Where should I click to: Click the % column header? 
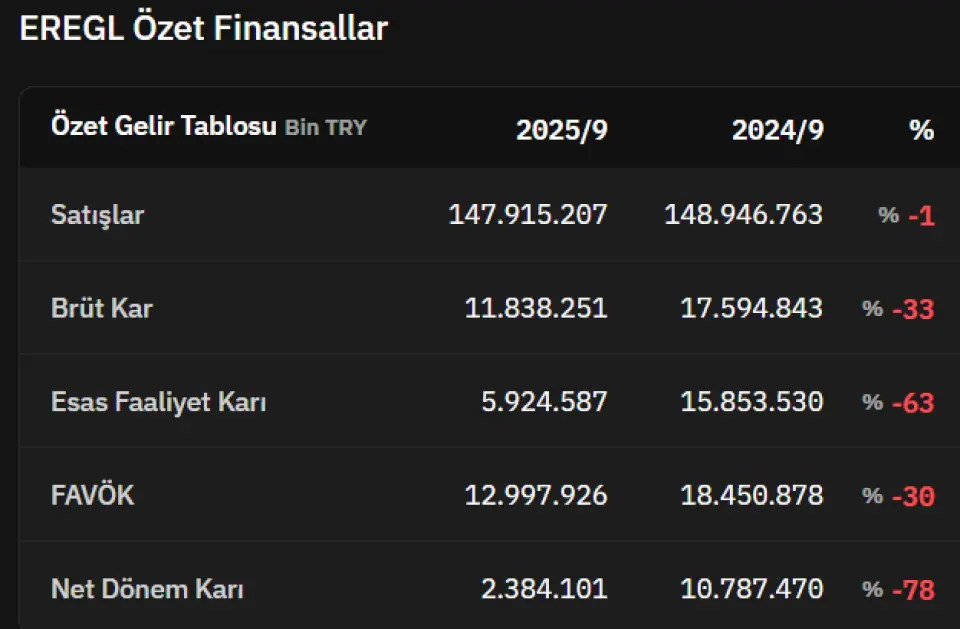(921, 130)
